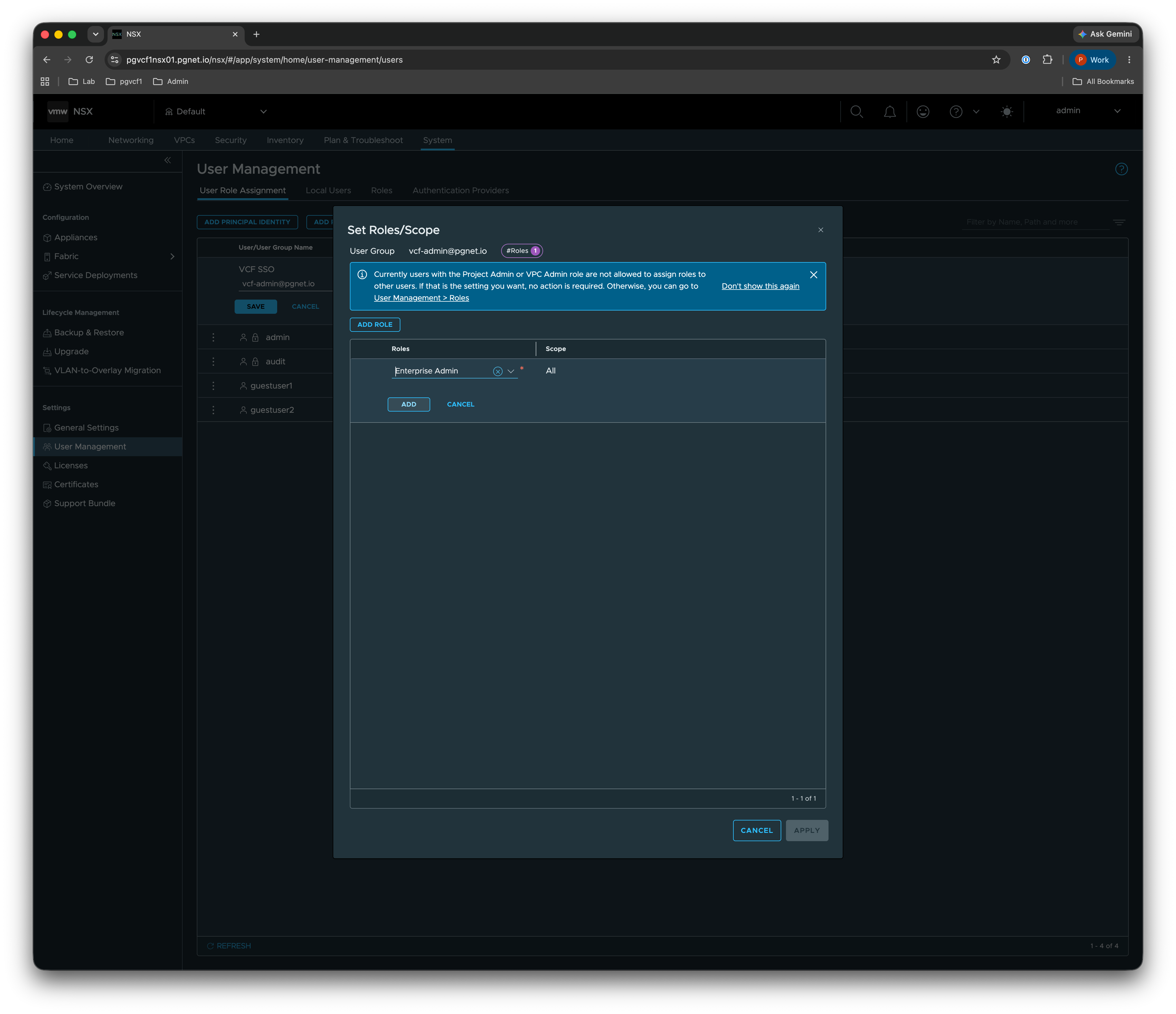The image size is (1176, 1014).
Task: Open the filter icon next to search
Action: point(1119,222)
